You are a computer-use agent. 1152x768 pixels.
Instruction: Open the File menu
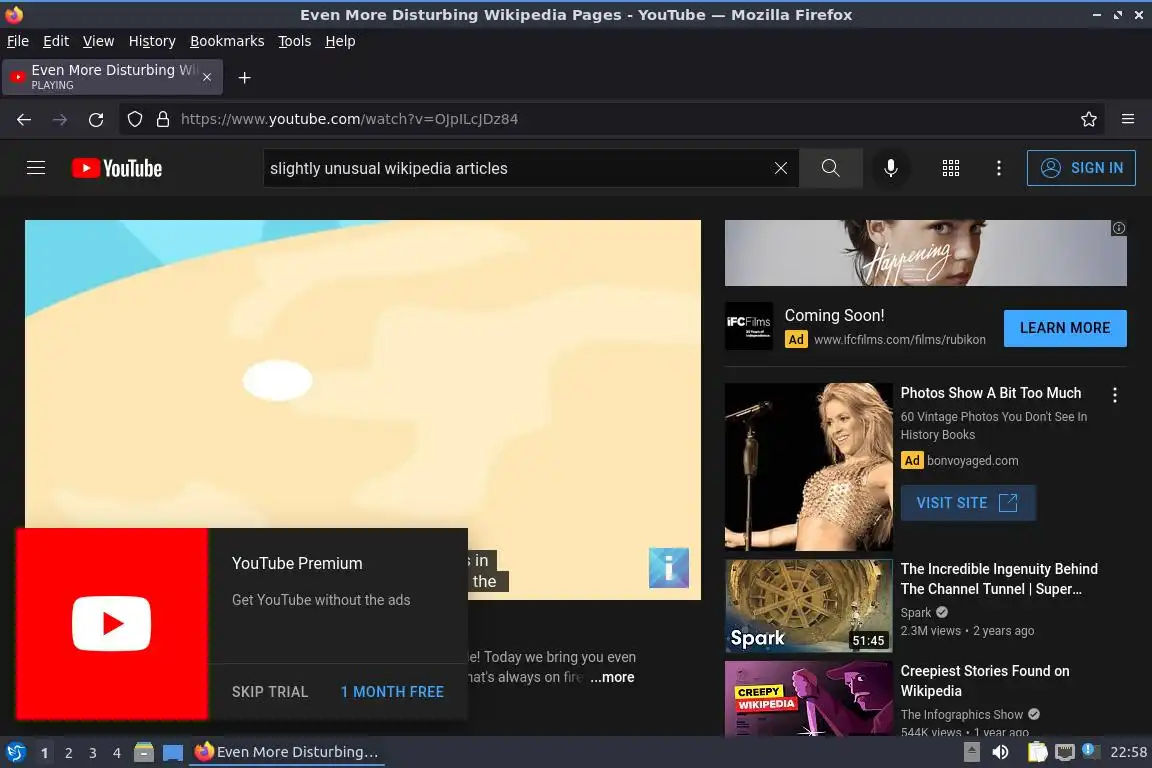point(18,41)
